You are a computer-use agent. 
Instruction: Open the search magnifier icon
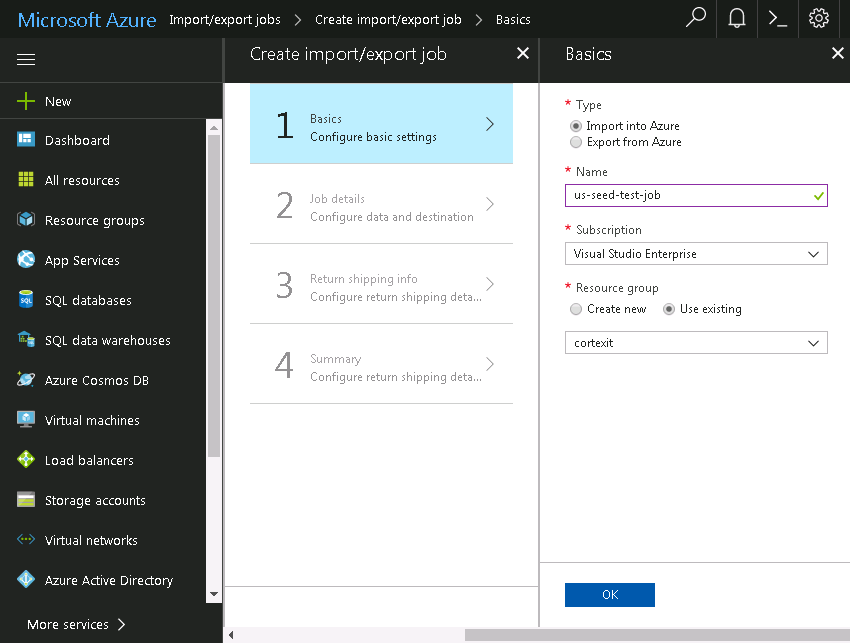pyautogui.click(x=696, y=18)
